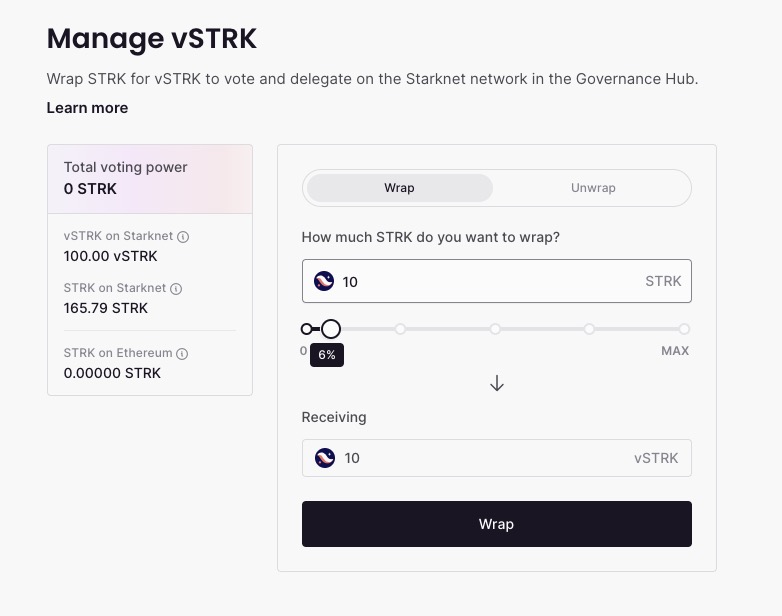Click the down arrow between the fields
Viewport: 782px width, 616px height.
[497, 384]
